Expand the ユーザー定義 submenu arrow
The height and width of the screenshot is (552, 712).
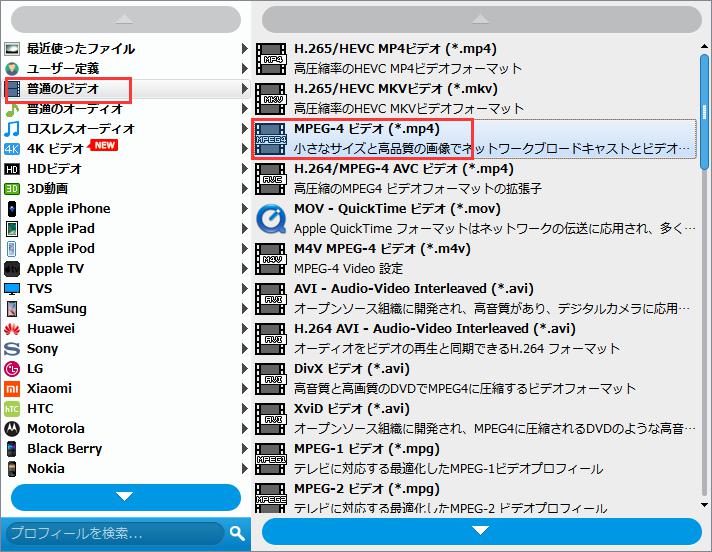click(245, 69)
